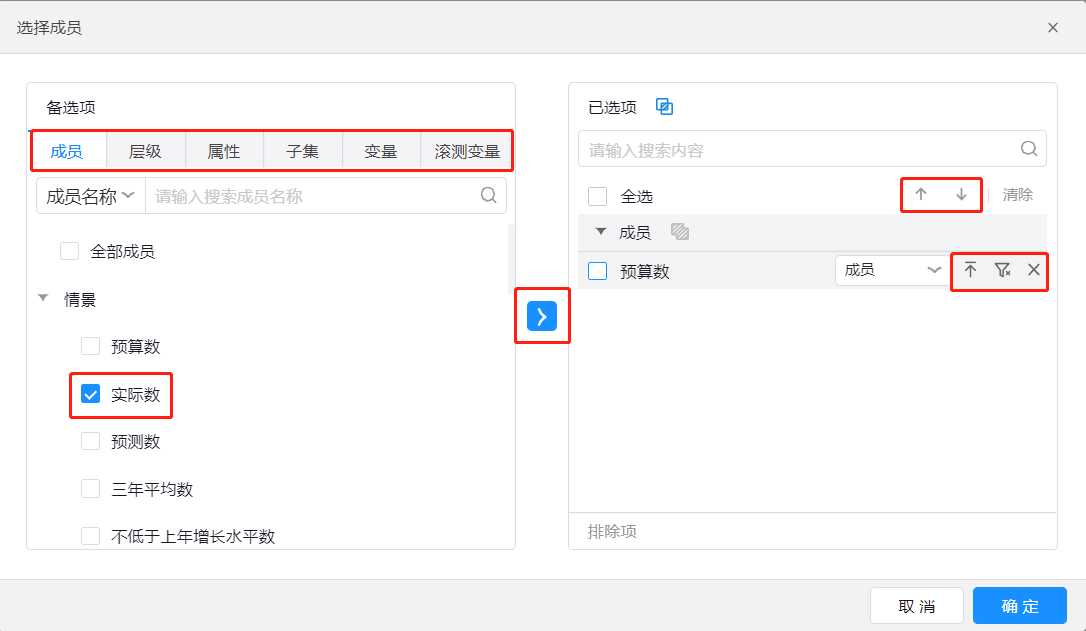Click search magnifier in 成员名称 search box
1086x631 pixels.
click(488, 196)
